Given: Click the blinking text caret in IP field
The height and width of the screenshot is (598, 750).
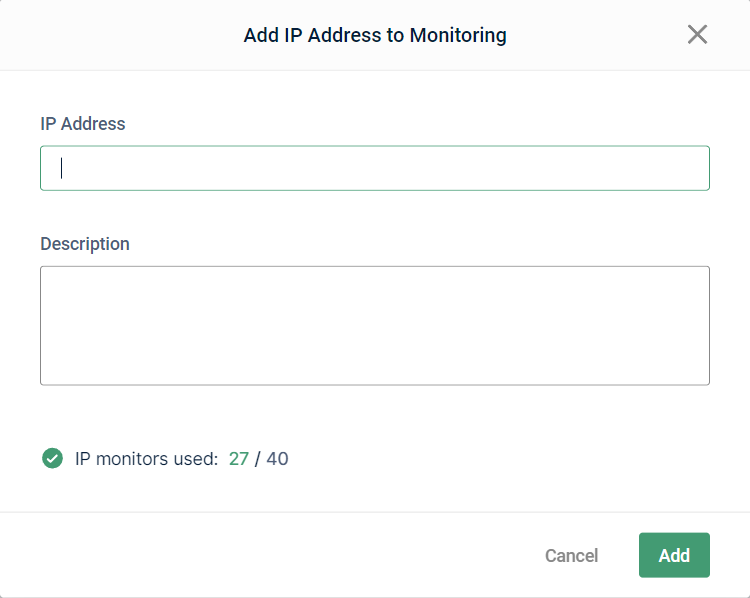Looking at the screenshot, I should pyautogui.click(x=61, y=168).
